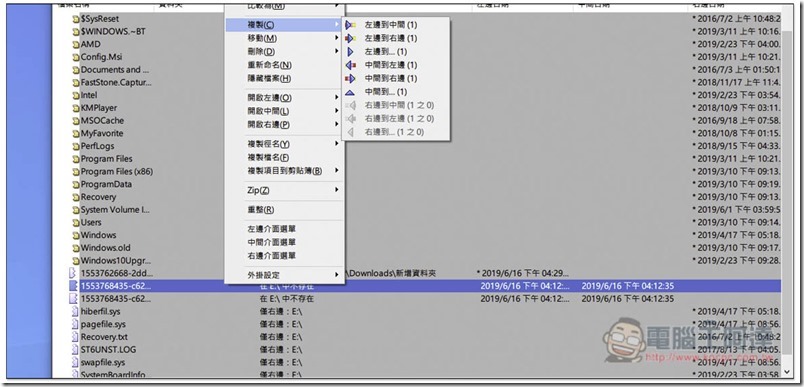Screen dimensions: 804x387
Task: Select the PerfLogs folder icon
Action: point(76,147)
